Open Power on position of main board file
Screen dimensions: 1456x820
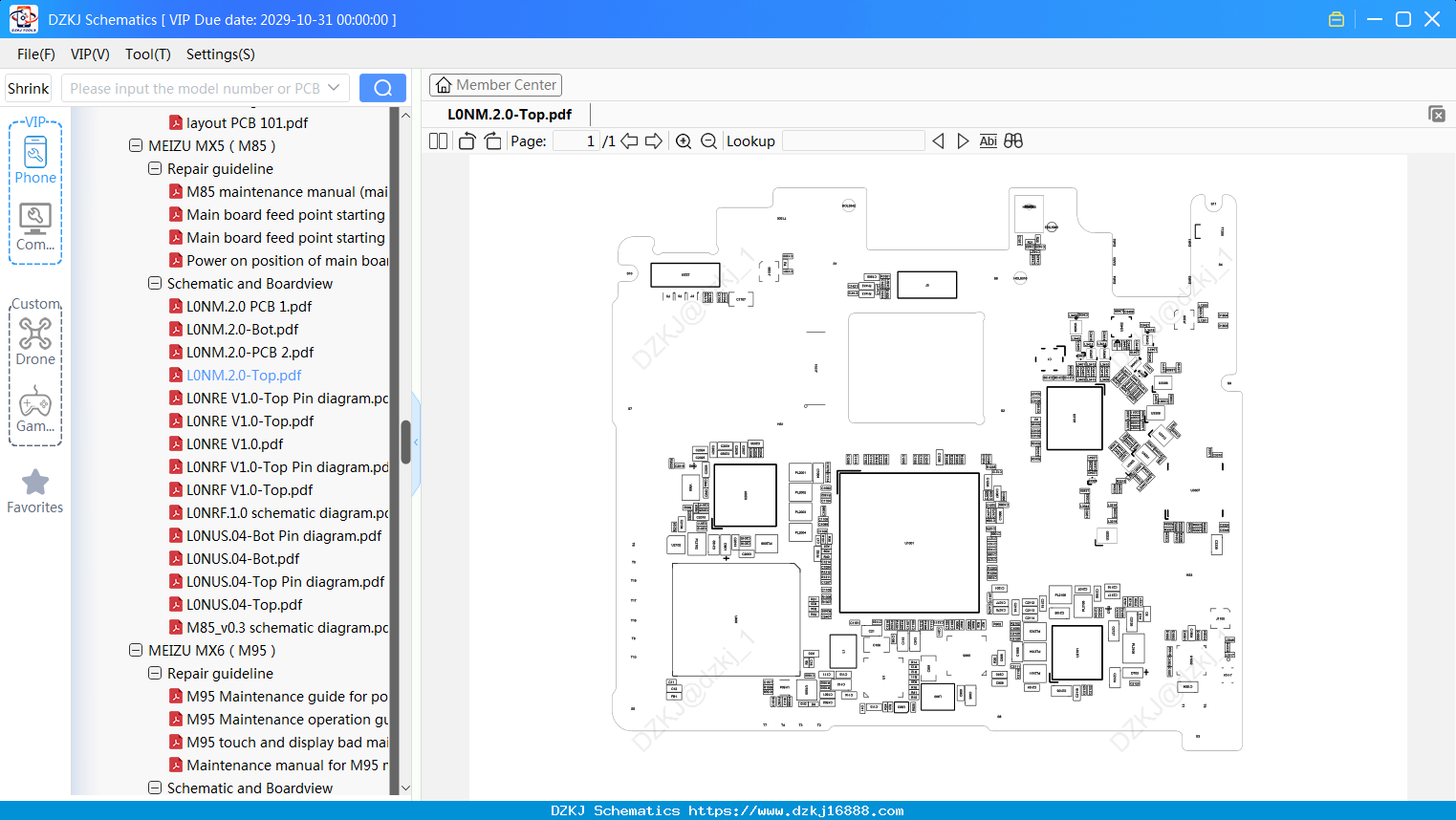click(x=278, y=261)
